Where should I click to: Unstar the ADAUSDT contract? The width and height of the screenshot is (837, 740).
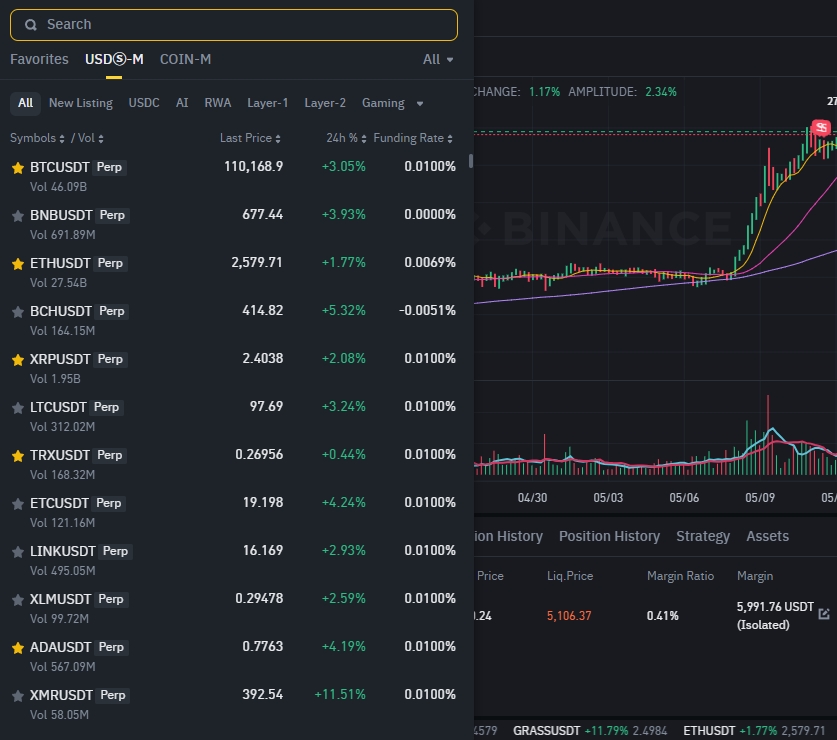point(18,648)
